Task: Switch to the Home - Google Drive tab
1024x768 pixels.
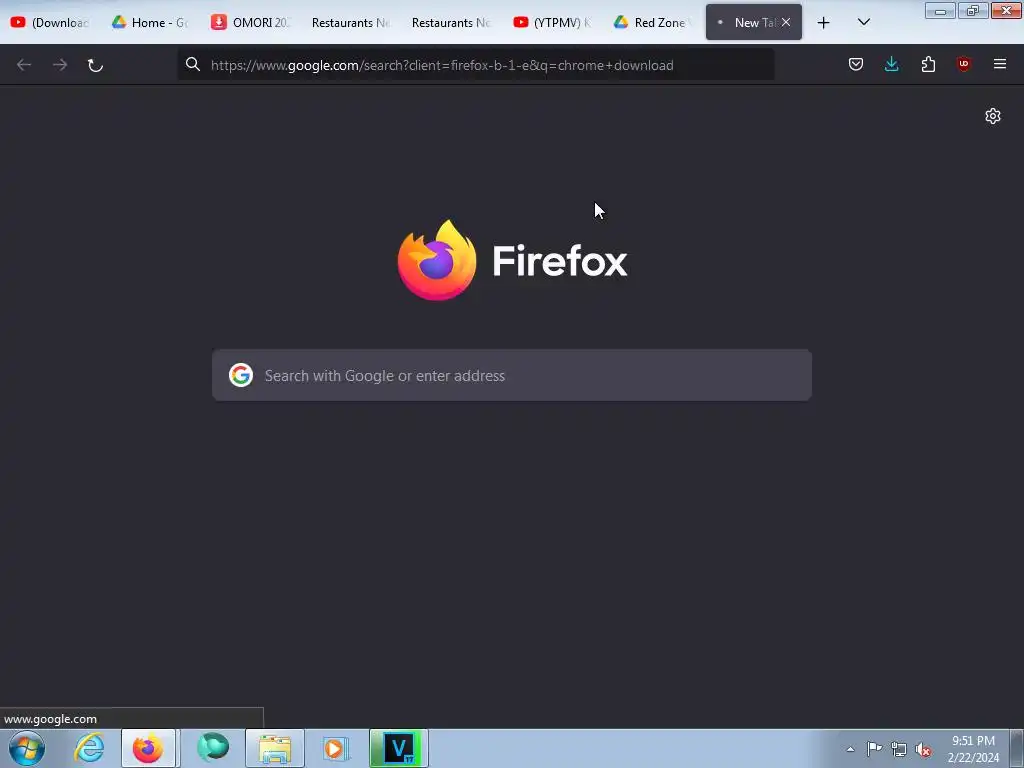Action: (150, 22)
